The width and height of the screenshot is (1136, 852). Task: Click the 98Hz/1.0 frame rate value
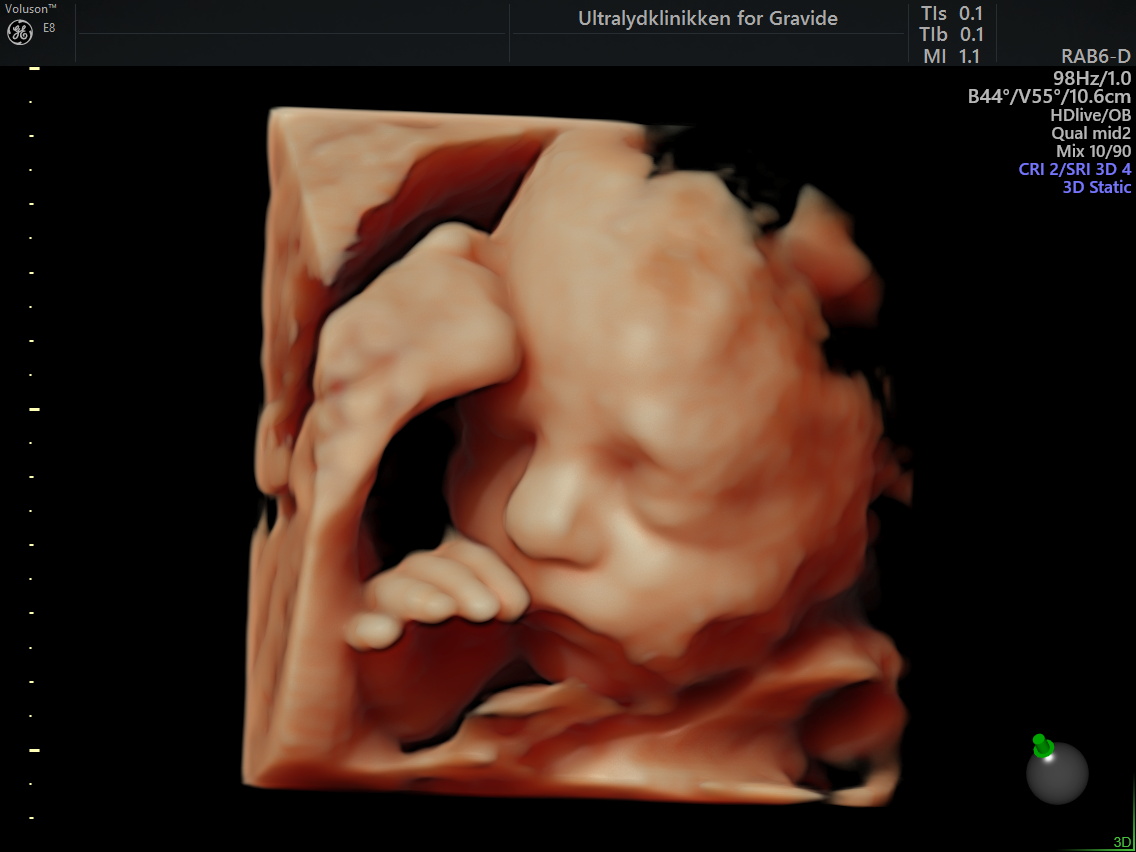tap(1092, 78)
